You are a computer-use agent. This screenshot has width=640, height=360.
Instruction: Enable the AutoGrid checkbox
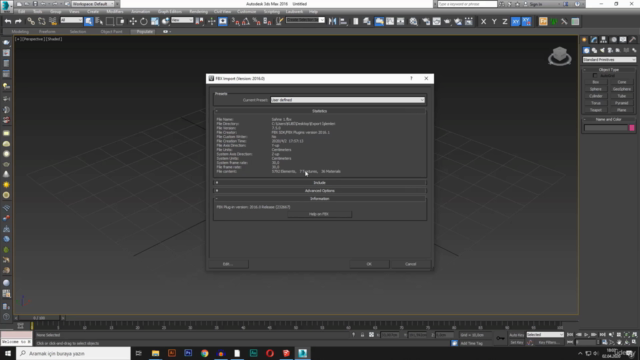pyautogui.click(x=595, y=76)
